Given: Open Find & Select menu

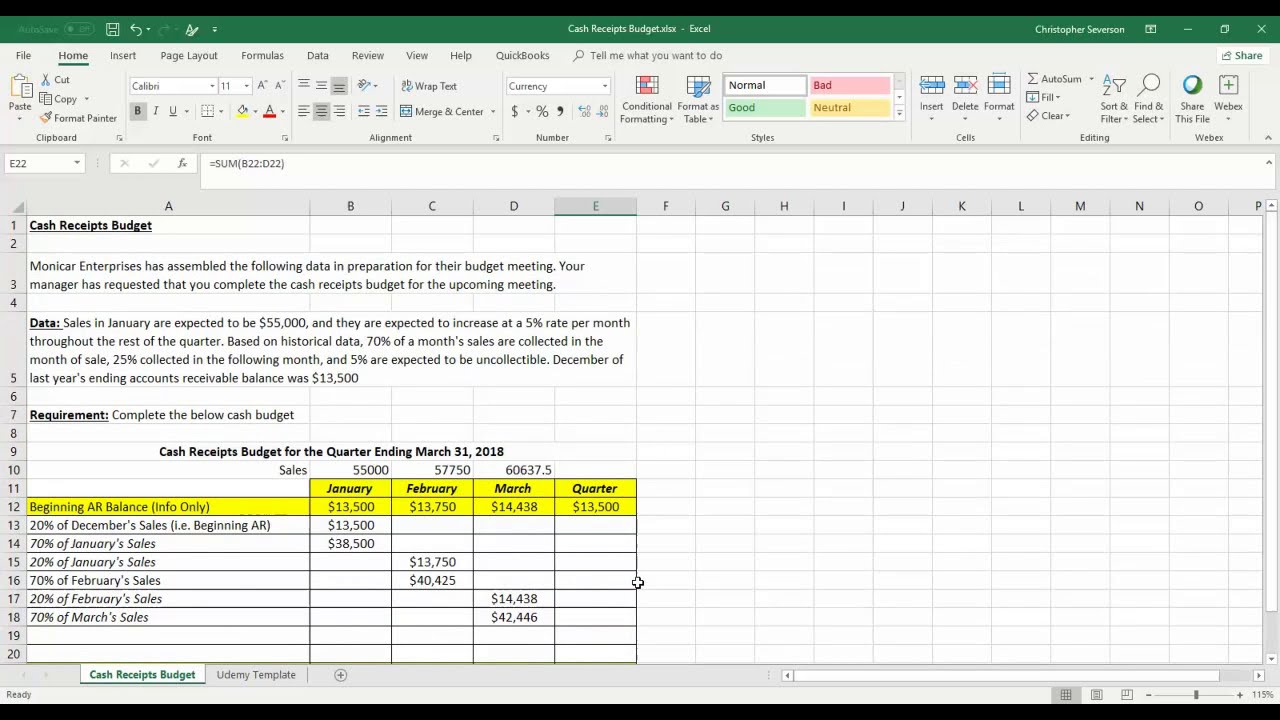Looking at the screenshot, I should click(1148, 99).
